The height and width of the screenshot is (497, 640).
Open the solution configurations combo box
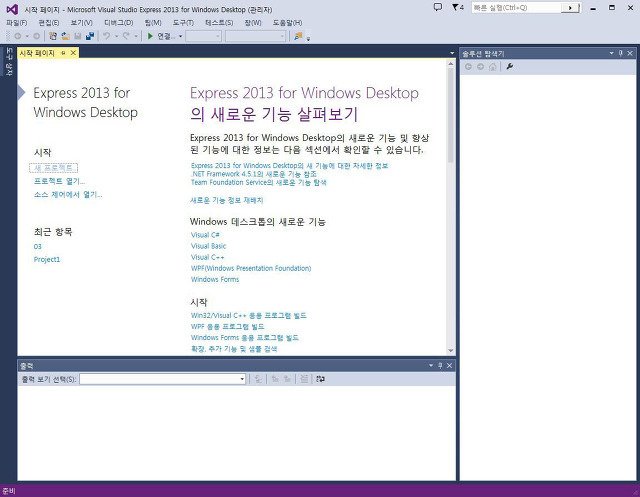[203, 36]
